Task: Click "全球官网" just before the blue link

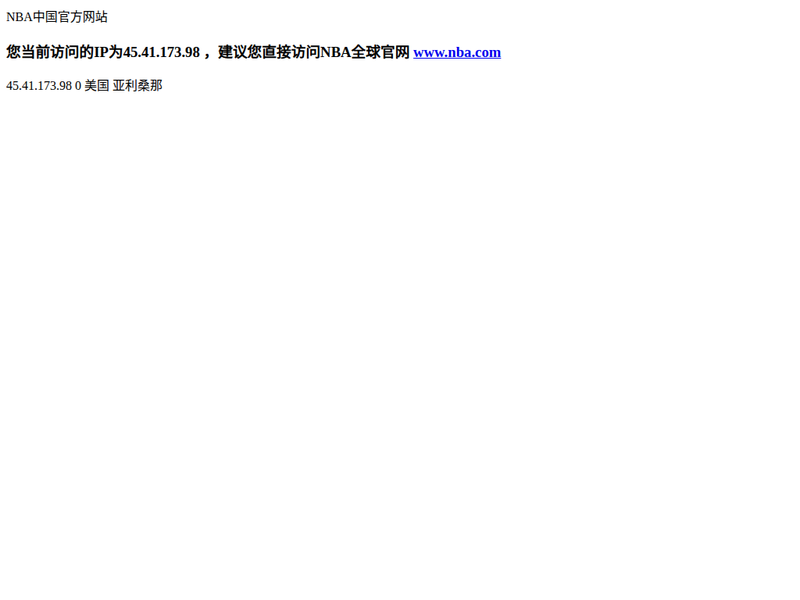Action: [380, 52]
